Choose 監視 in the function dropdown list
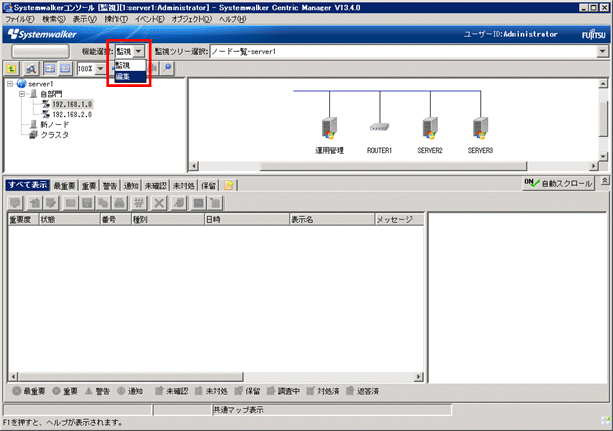 130,66
